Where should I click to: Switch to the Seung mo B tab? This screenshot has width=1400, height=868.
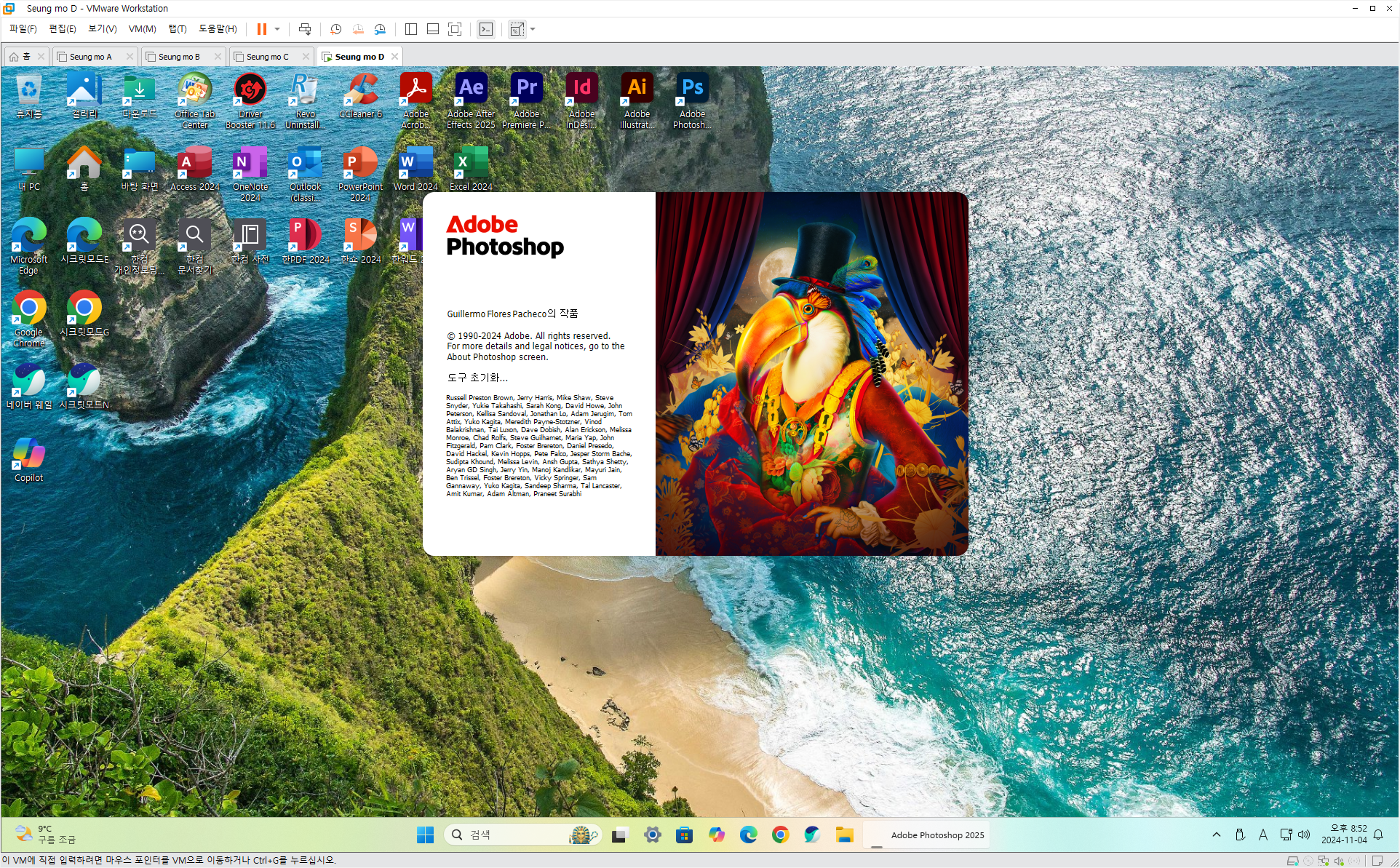(x=178, y=57)
